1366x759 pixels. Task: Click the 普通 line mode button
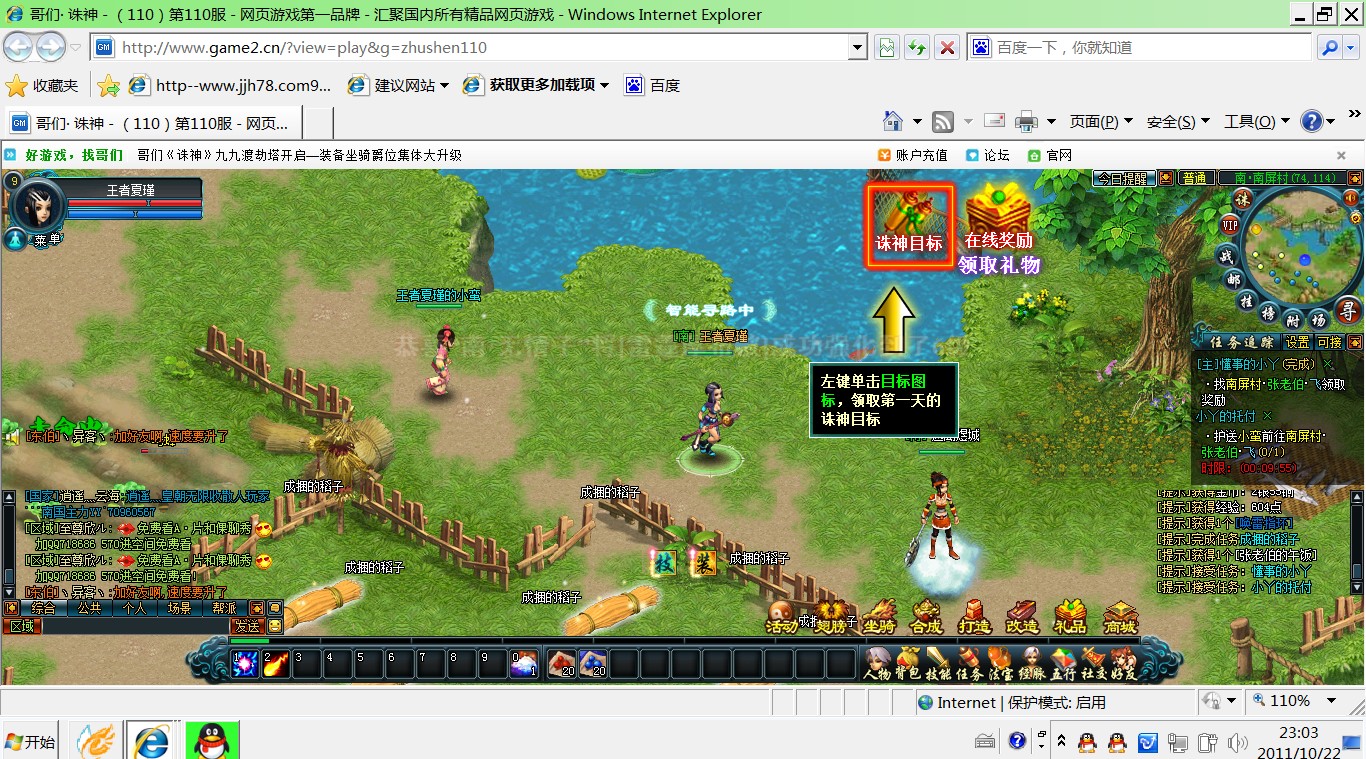(1195, 178)
